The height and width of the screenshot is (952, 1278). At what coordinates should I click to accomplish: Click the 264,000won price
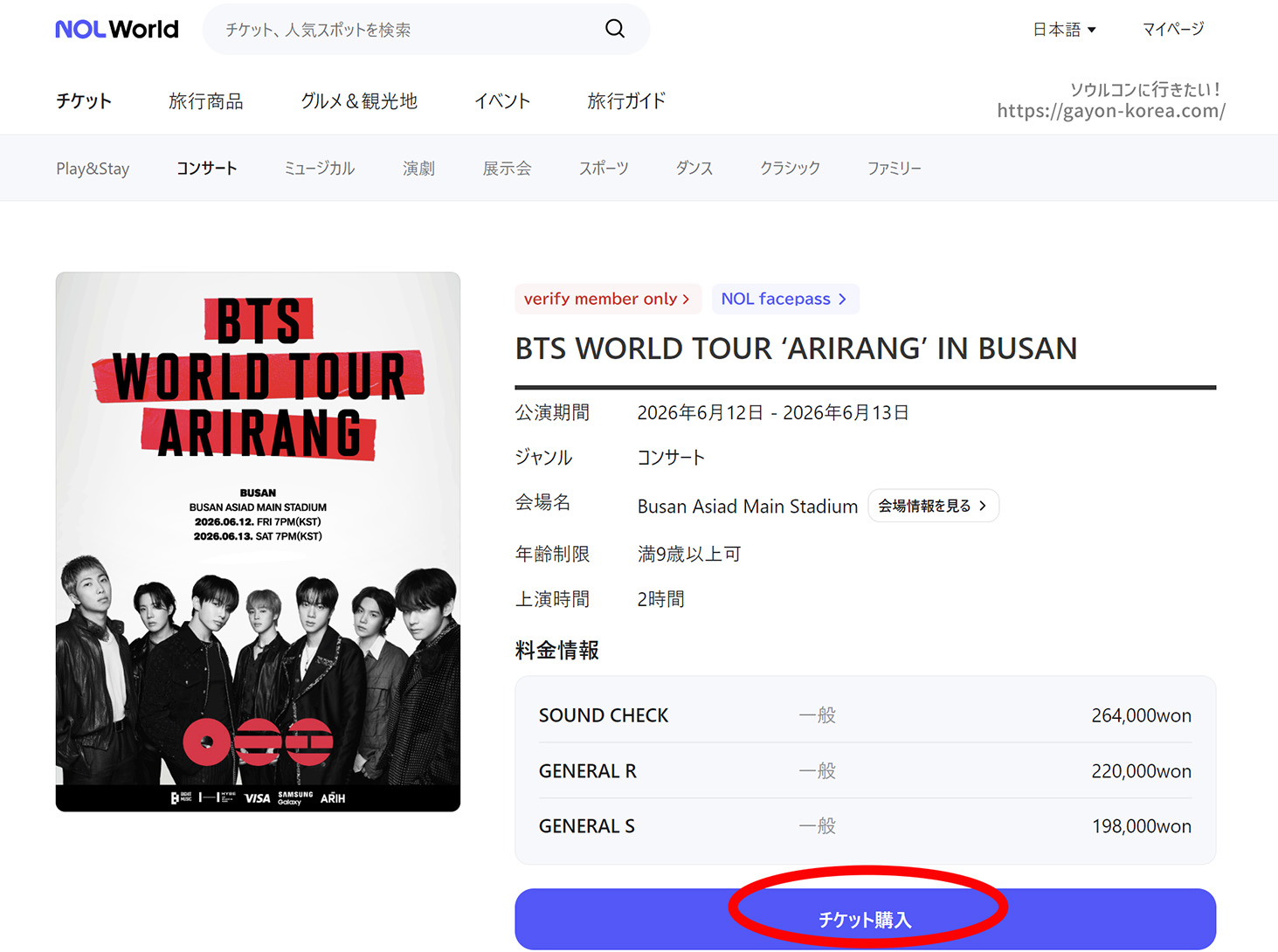[x=1141, y=715]
